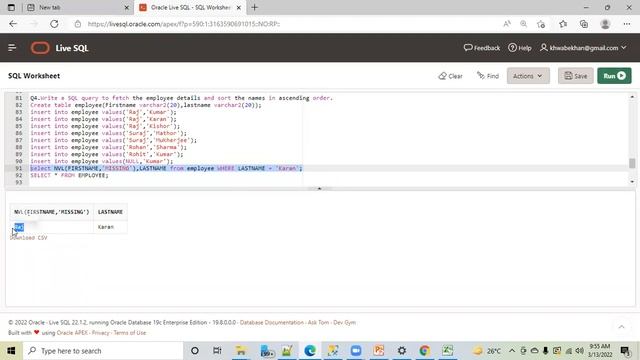
Task: Click the LASTNAME column header
Action: point(110,212)
